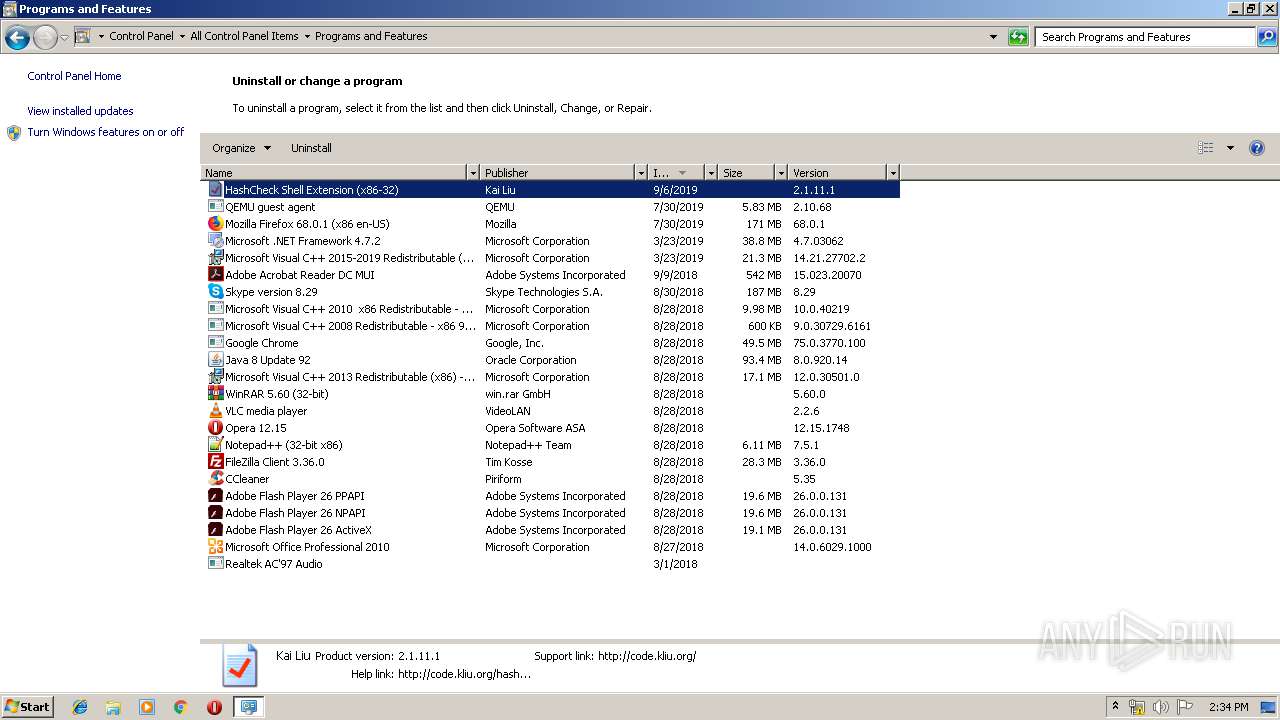Launch Chrome from the taskbar

[x=180, y=707]
